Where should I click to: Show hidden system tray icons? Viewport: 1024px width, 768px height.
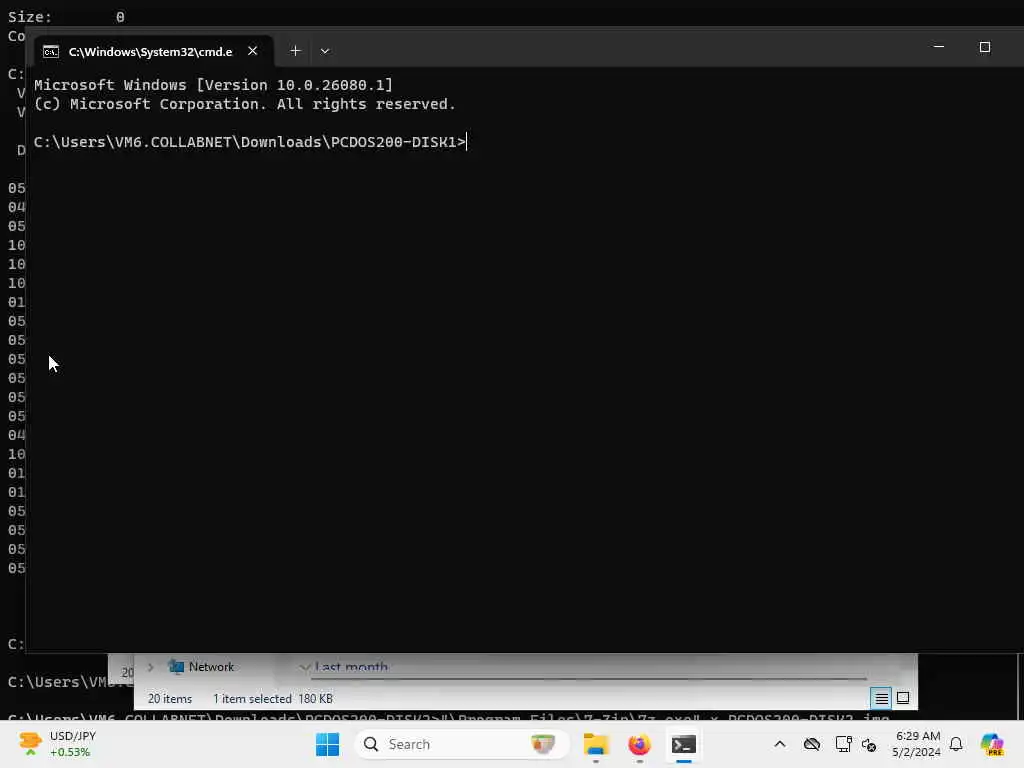(x=780, y=744)
